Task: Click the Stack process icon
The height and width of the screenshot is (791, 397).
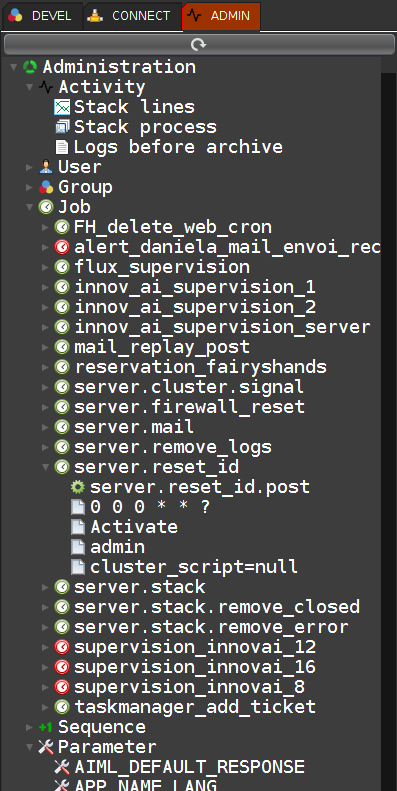Action: 62,127
